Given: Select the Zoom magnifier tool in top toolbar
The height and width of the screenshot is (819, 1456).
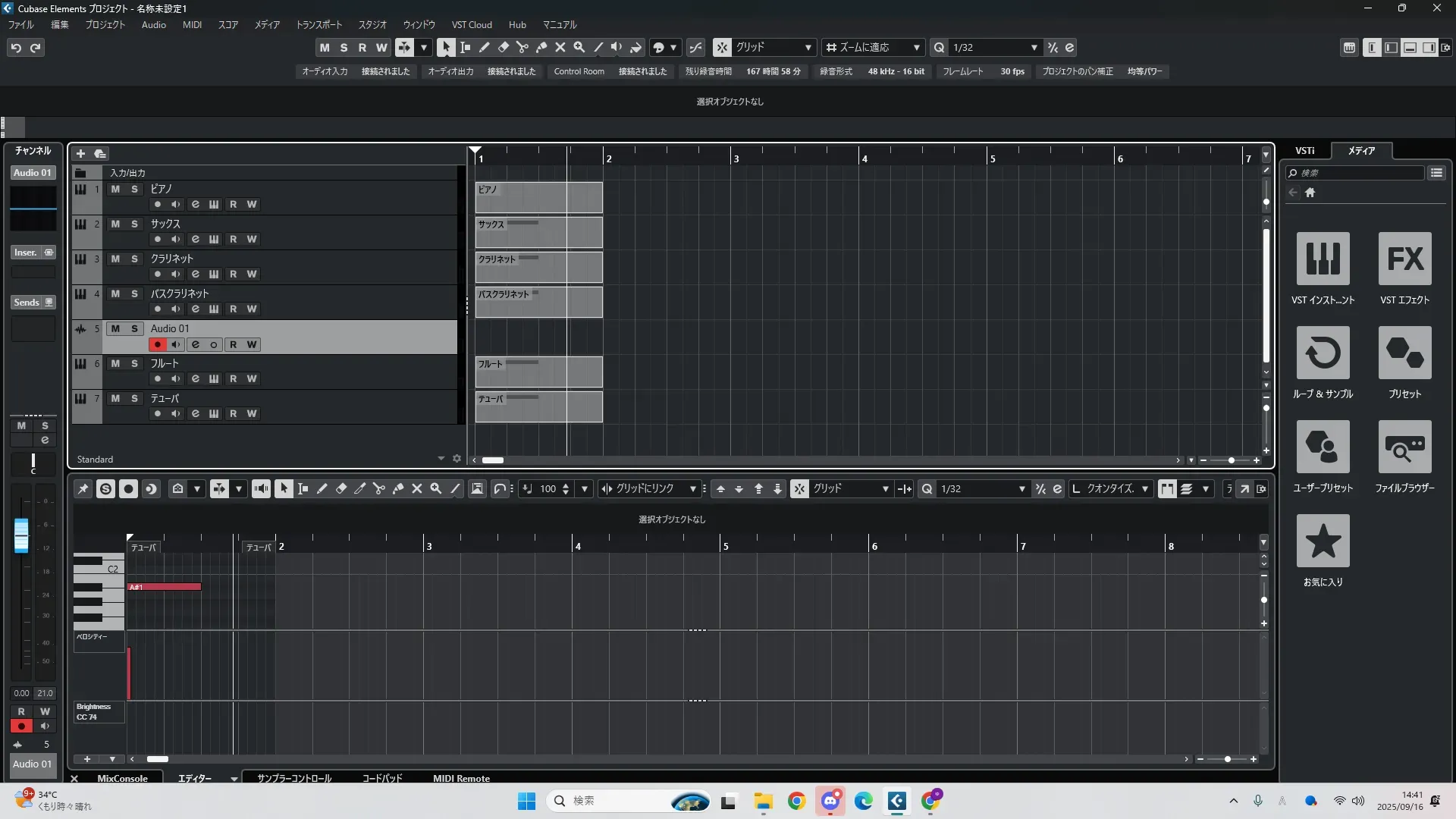Looking at the screenshot, I should click(579, 47).
